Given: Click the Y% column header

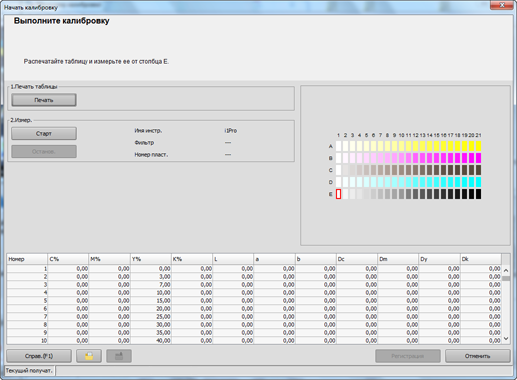Looking at the screenshot, I should click(151, 259).
